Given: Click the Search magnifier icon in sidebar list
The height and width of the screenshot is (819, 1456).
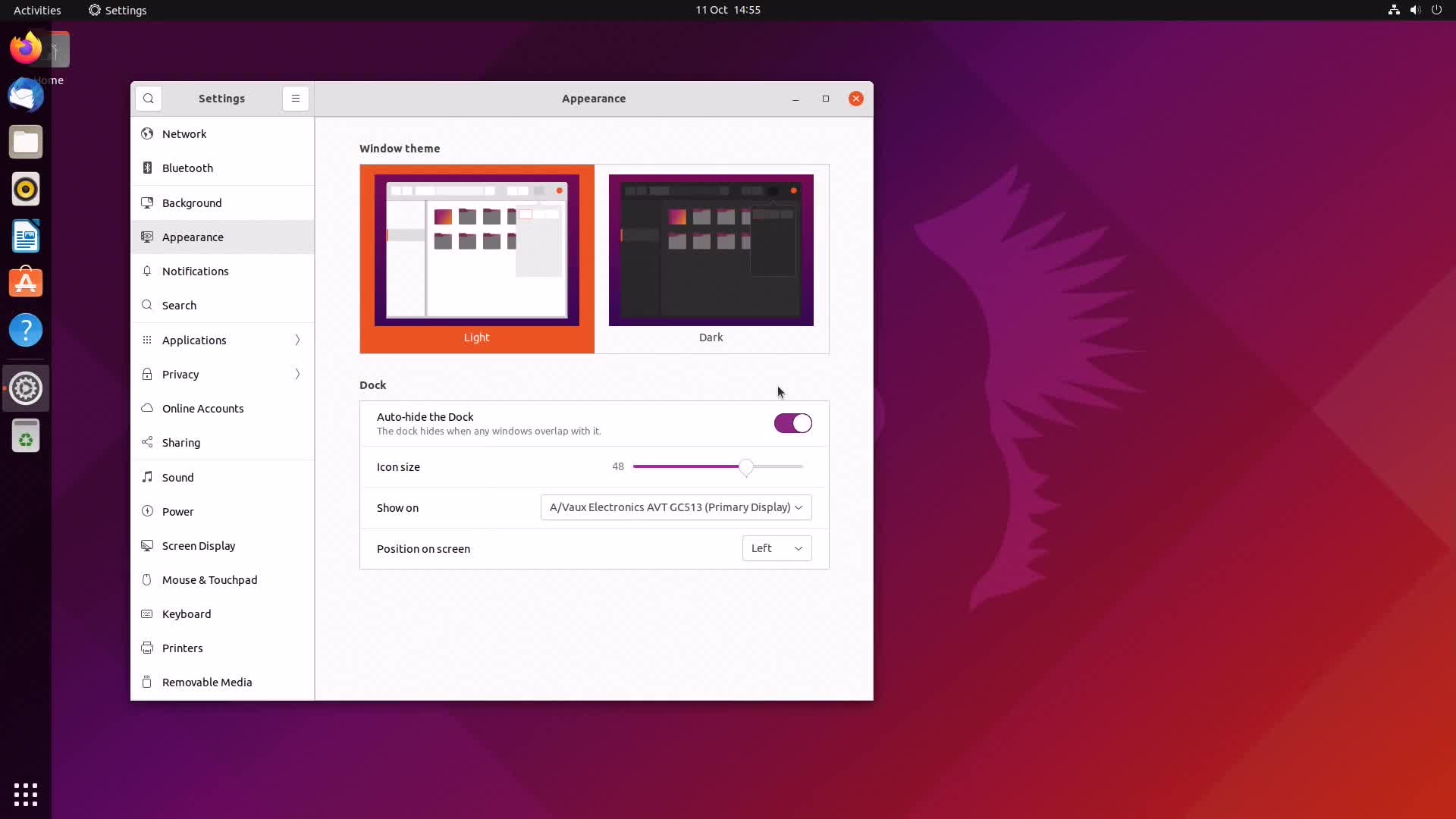Looking at the screenshot, I should (x=147, y=306).
